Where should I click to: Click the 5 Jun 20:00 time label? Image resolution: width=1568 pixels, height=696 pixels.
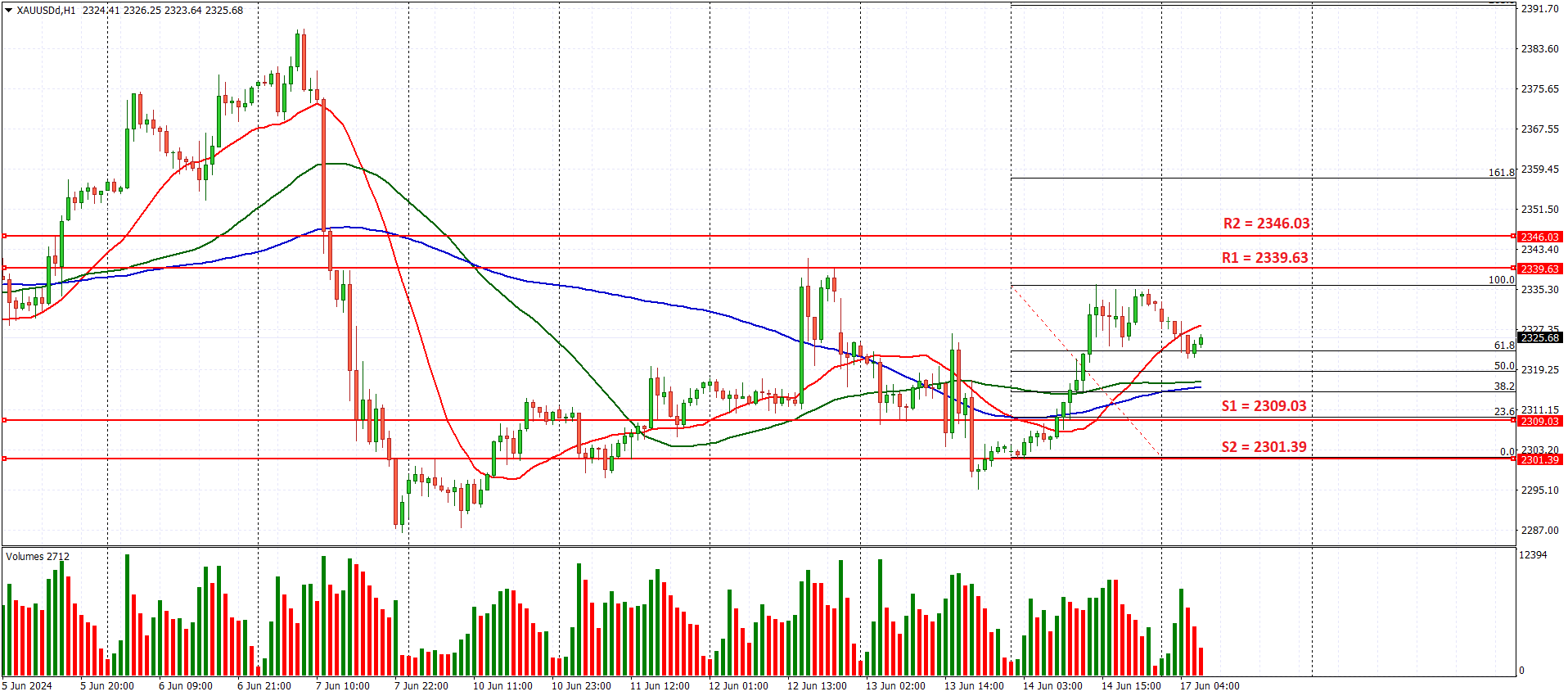pos(107,686)
